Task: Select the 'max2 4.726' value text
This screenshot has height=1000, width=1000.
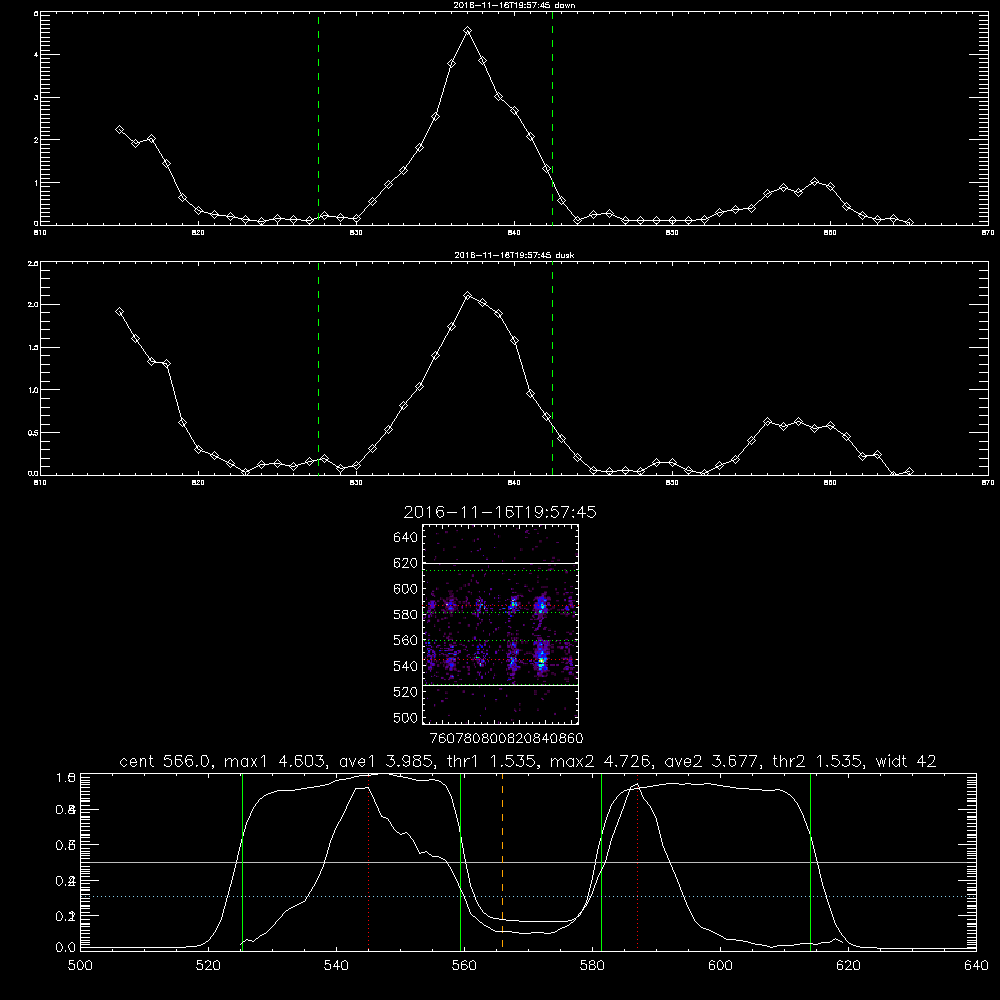Action: [600, 761]
